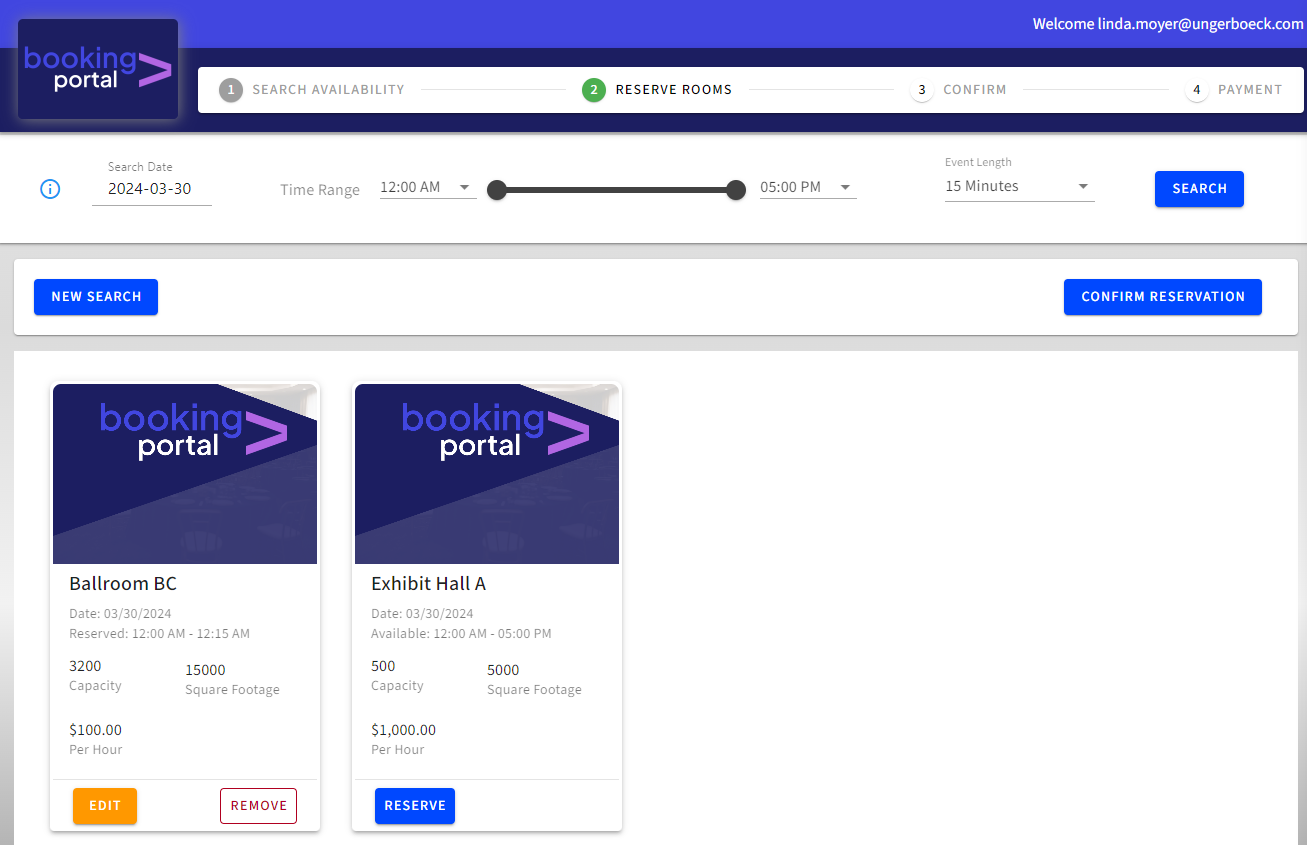Click the Exhibit Hall A card image
Image resolution: width=1307 pixels, height=845 pixels.
coord(487,474)
